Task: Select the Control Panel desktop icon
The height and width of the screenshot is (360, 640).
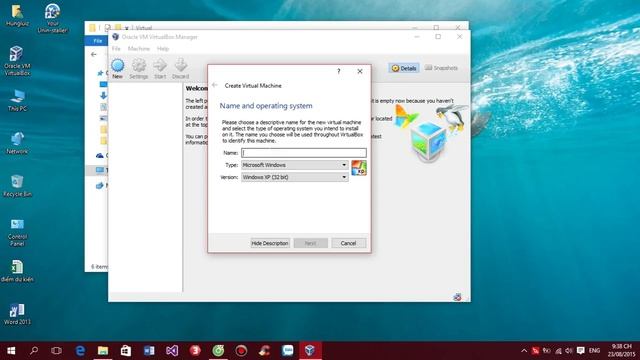Action: click(17, 232)
